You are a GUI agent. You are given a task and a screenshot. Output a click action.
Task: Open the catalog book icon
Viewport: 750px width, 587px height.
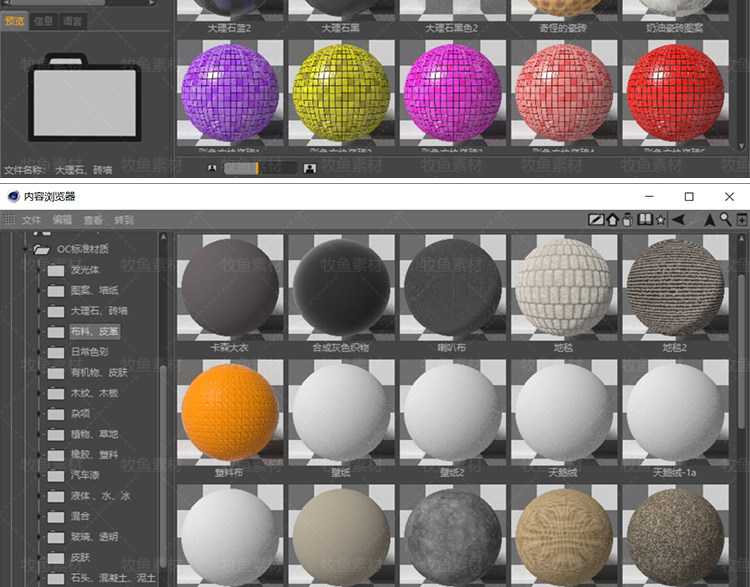pyautogui.click(x=645, y=220)
